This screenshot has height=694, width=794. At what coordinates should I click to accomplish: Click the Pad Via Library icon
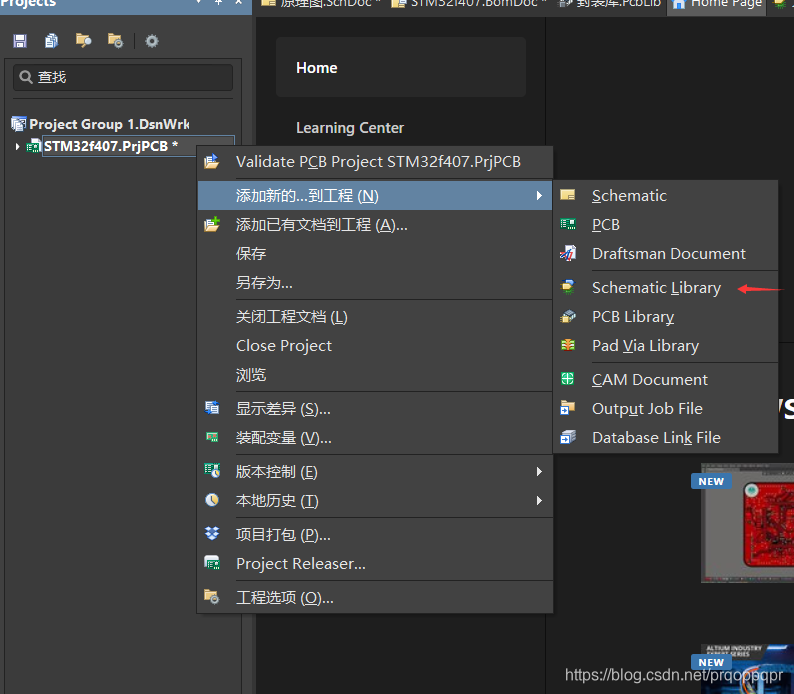[568, 346]
